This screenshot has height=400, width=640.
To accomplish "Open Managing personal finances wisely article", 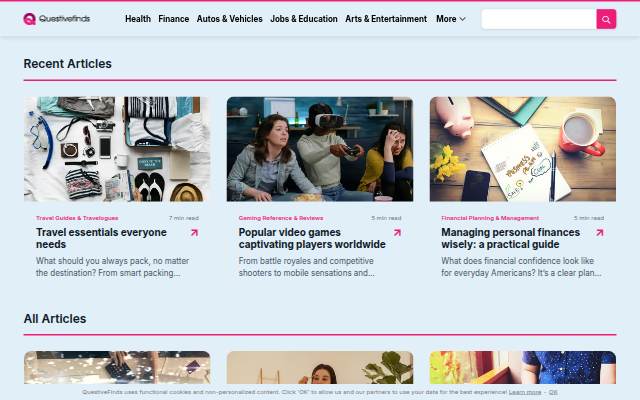I will (x=510, y=238).
